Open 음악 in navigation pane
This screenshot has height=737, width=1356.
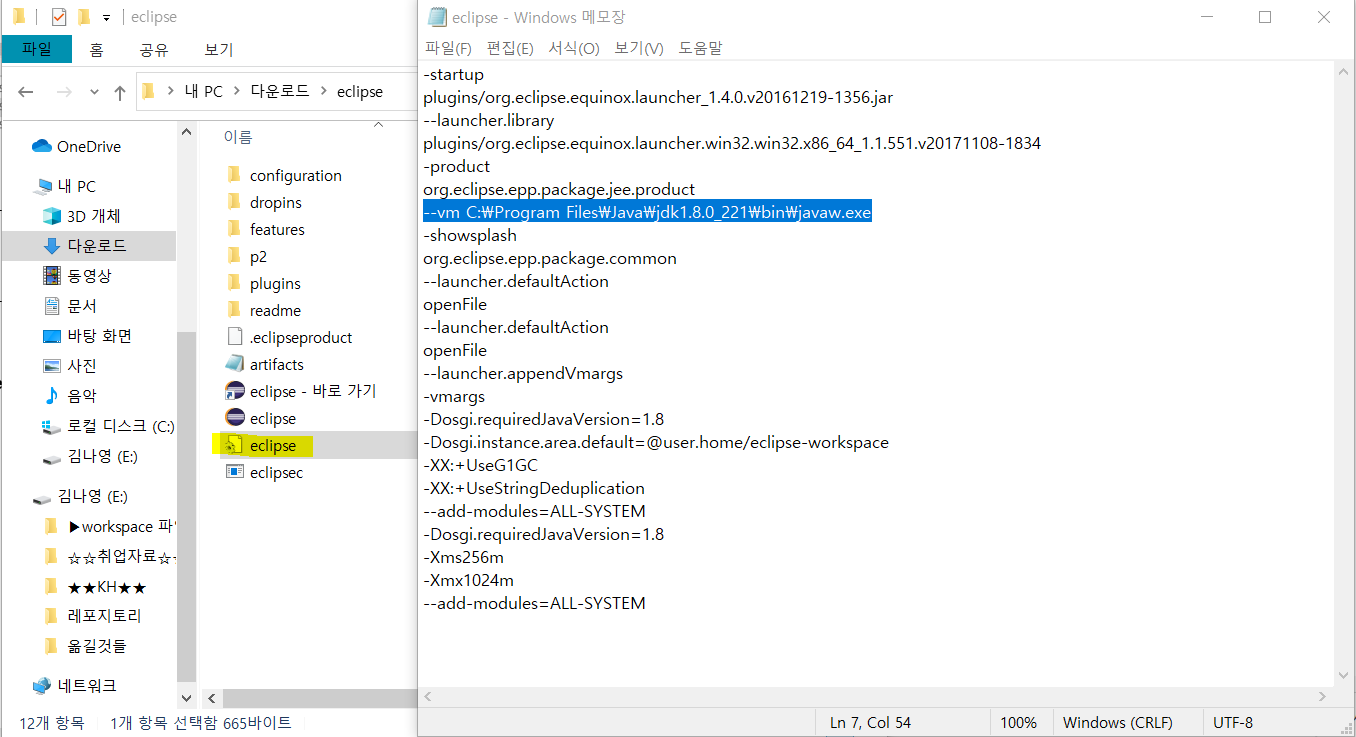click(x=82, y=396)
